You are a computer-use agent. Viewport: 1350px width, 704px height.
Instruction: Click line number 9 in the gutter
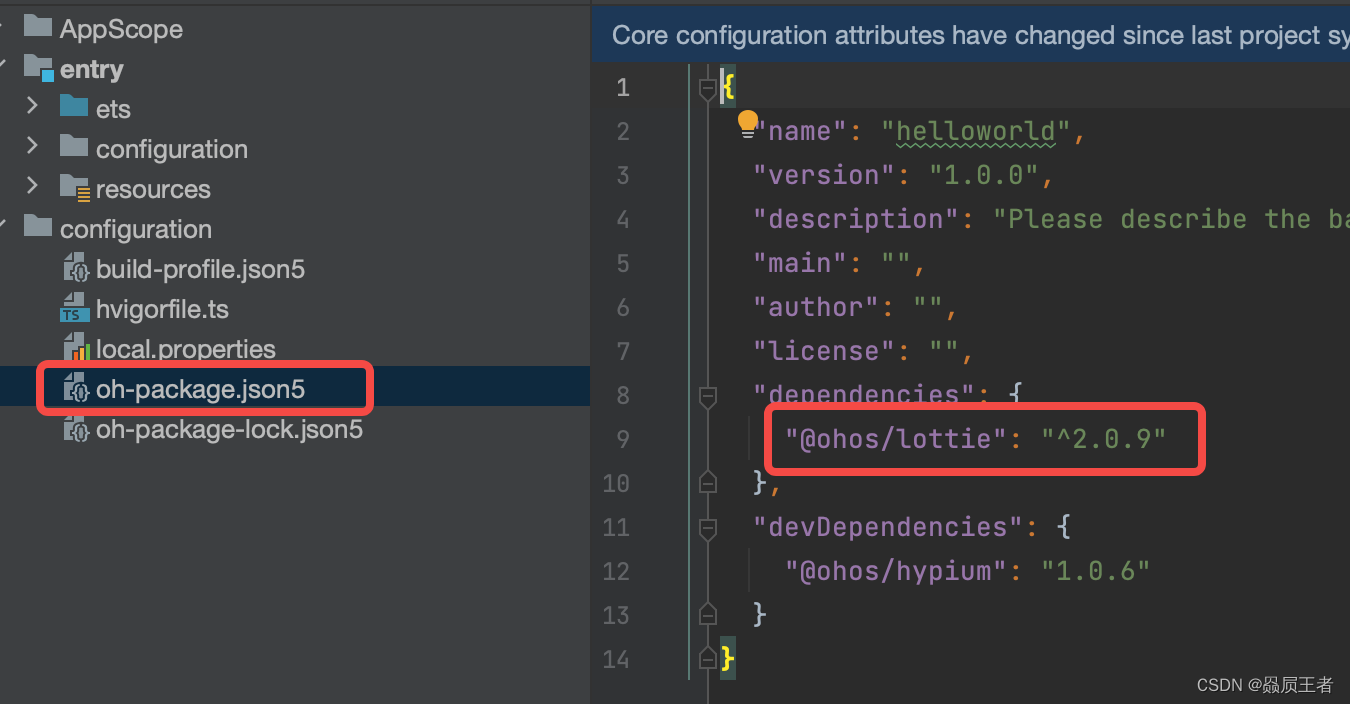(623, 439)
